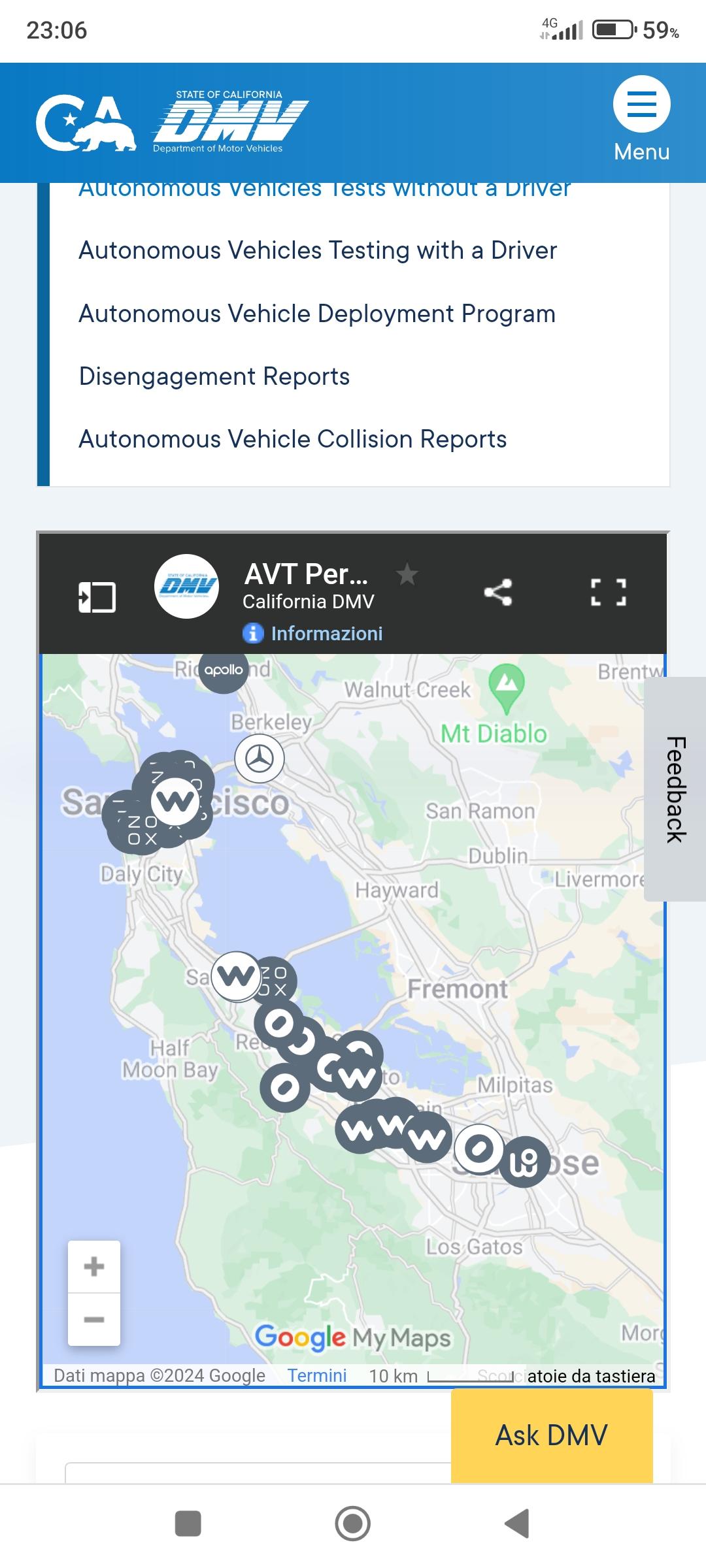Select the Mercedes-Benz marker near Berkeley

pyautogui.click(x=260, y=759)
